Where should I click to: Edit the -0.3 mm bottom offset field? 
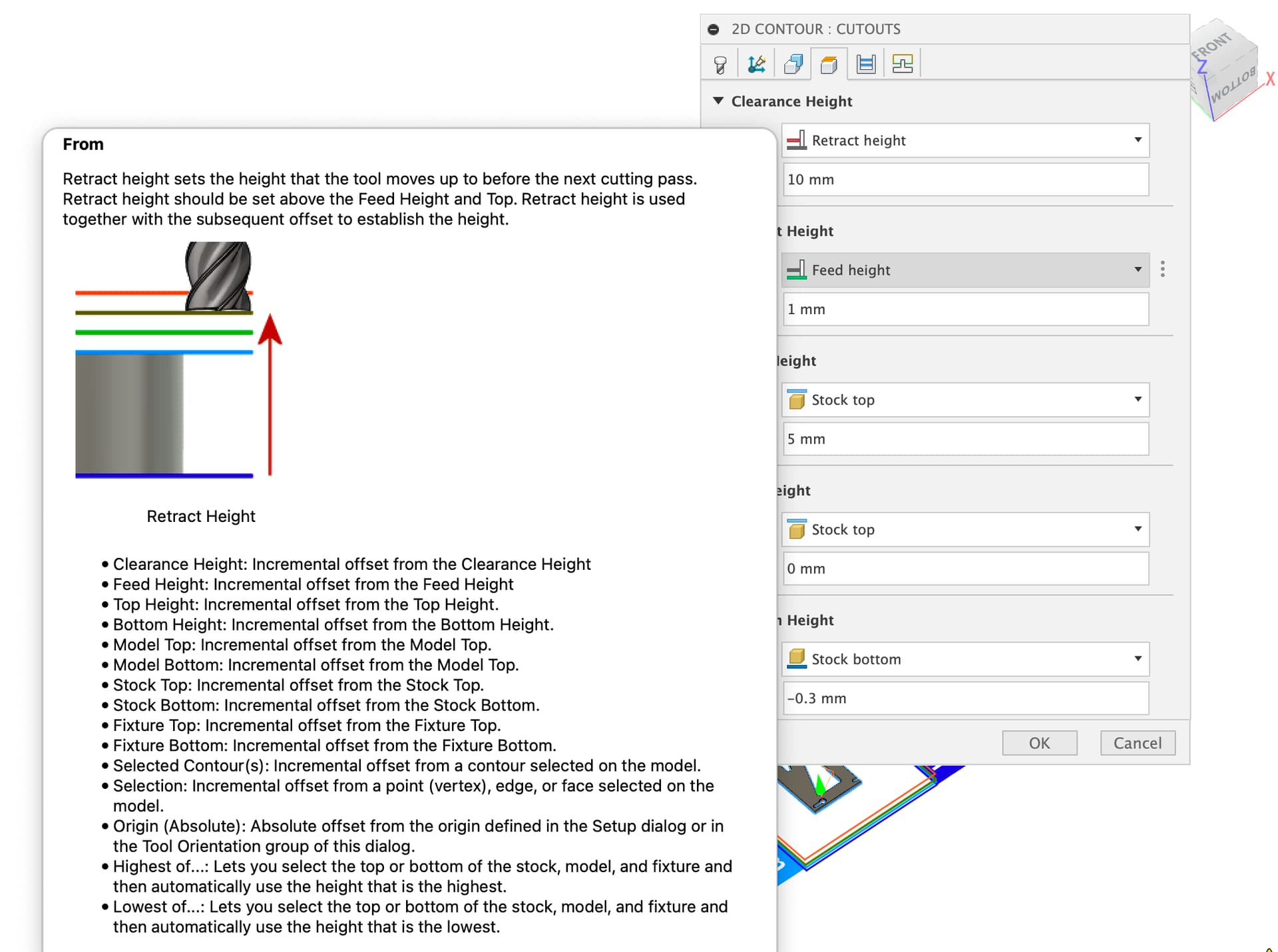(965, 699)
